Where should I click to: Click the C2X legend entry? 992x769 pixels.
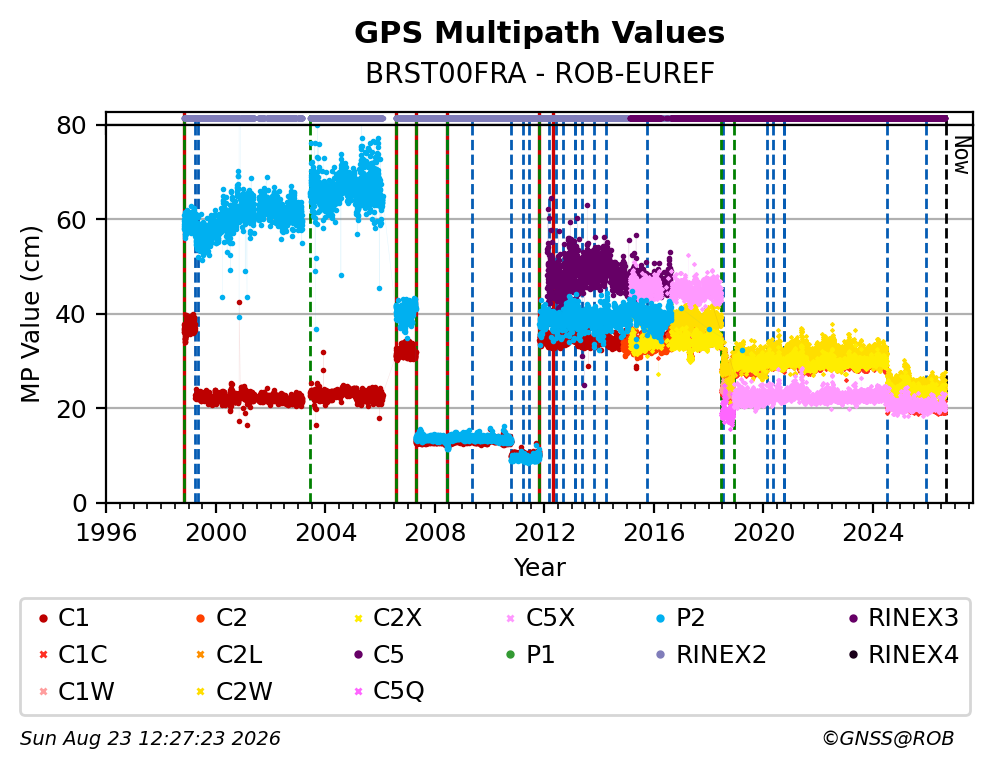[387, 618]
